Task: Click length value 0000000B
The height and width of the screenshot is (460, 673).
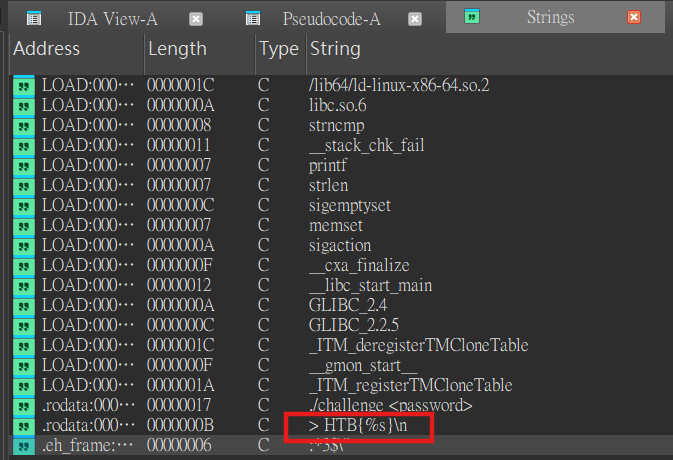Action: click(x=180, y=425)
